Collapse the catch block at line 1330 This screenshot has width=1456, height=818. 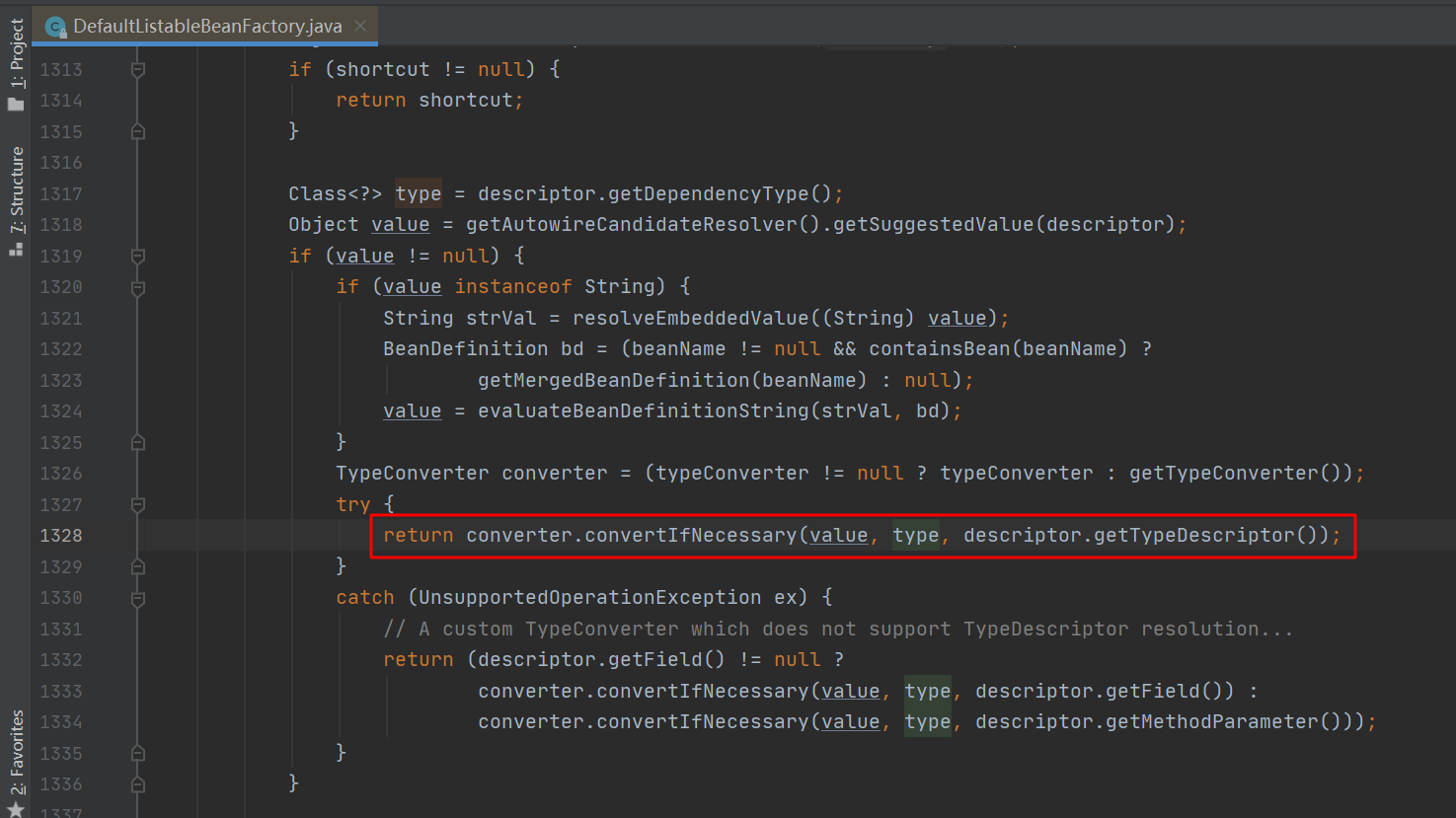138,598
